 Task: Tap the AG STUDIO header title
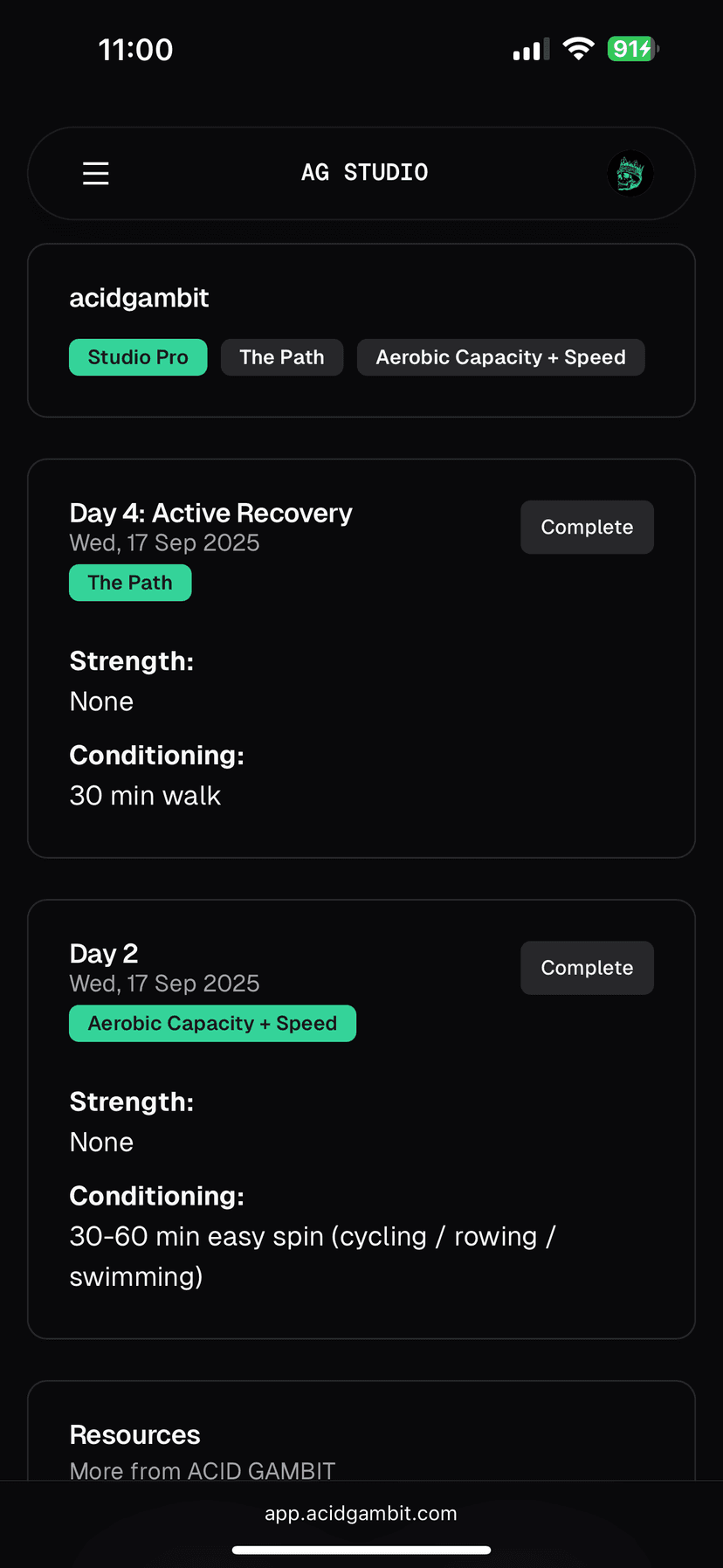(x=364, y=173)
